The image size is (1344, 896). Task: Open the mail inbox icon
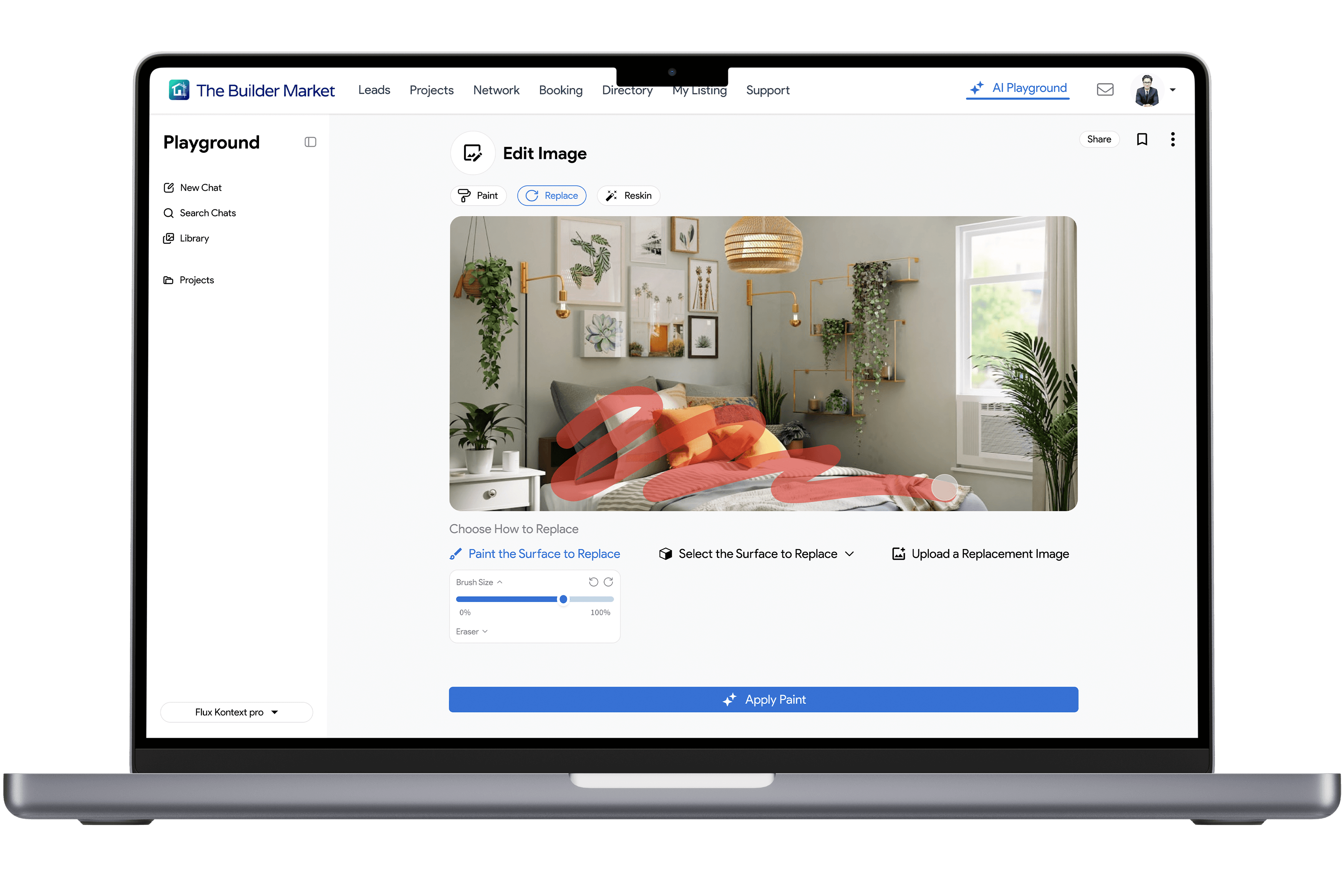(1104, 90)
